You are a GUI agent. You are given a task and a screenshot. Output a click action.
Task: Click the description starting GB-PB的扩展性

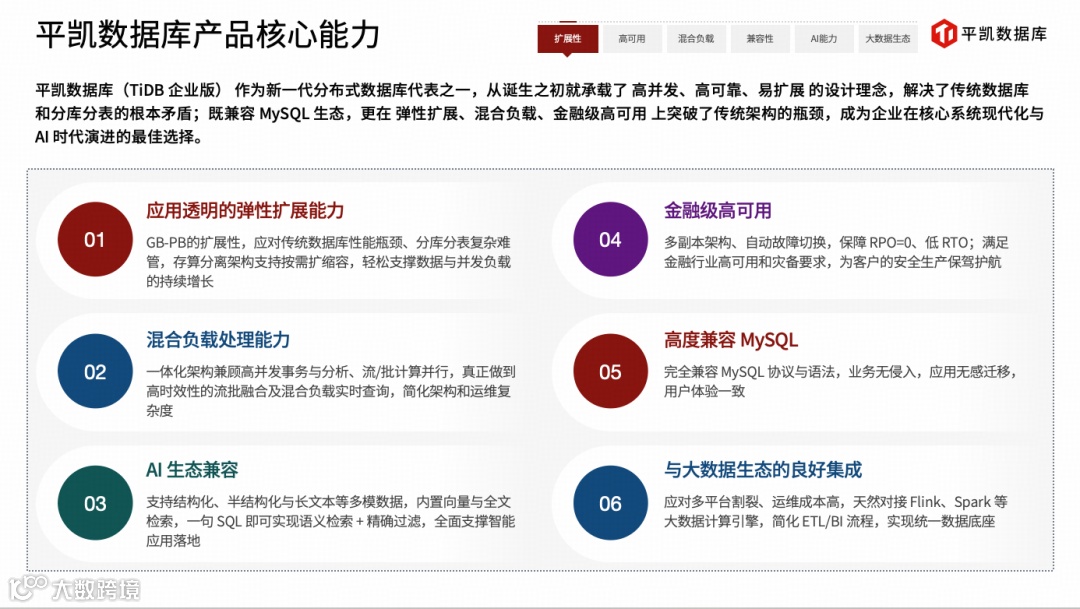click(x=328, y=262)
